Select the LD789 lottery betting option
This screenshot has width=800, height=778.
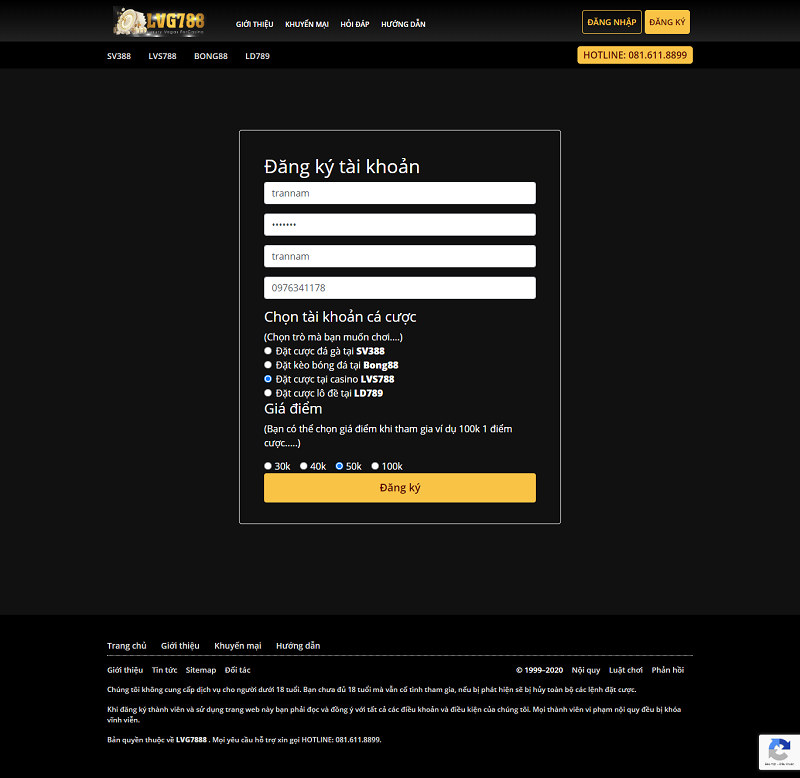(268, 393)
